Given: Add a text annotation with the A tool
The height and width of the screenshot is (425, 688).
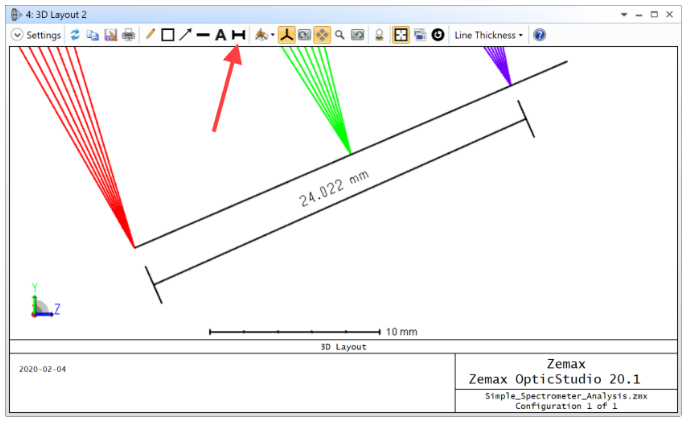Looking at the screenshot, I should tap(221, 35).
